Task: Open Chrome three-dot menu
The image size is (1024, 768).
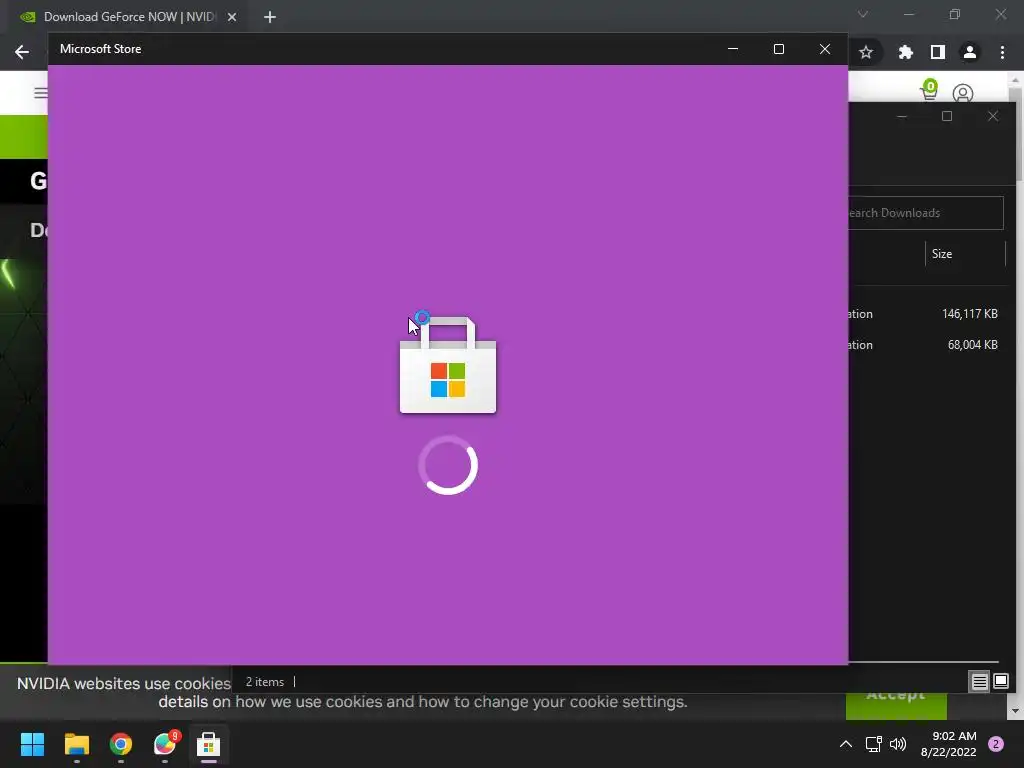Action: point(1002,52)
